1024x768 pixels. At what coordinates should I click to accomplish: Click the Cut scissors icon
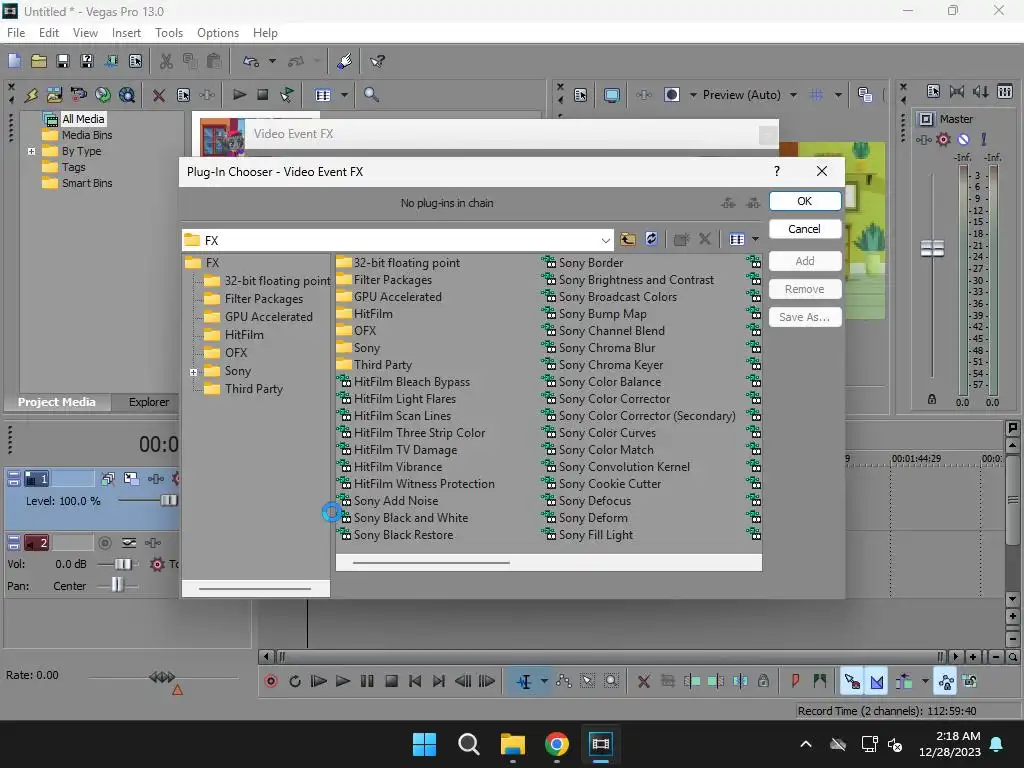[x=167, y=61]
